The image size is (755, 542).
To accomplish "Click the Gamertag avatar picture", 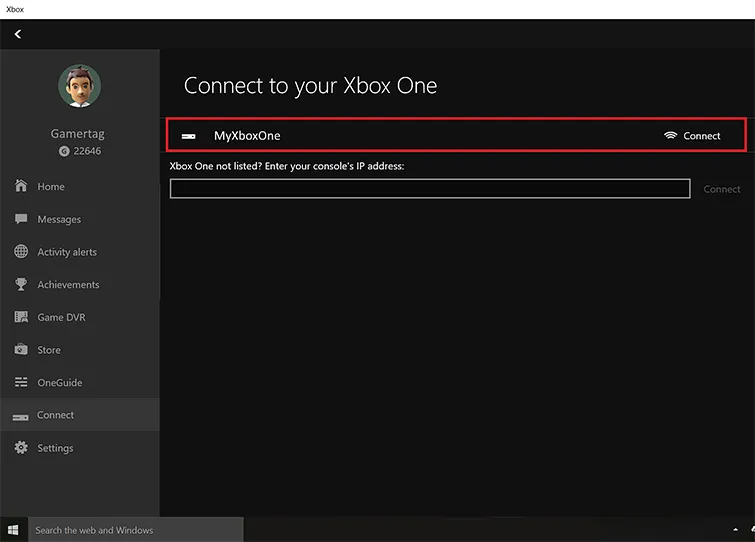I will 79,86.
